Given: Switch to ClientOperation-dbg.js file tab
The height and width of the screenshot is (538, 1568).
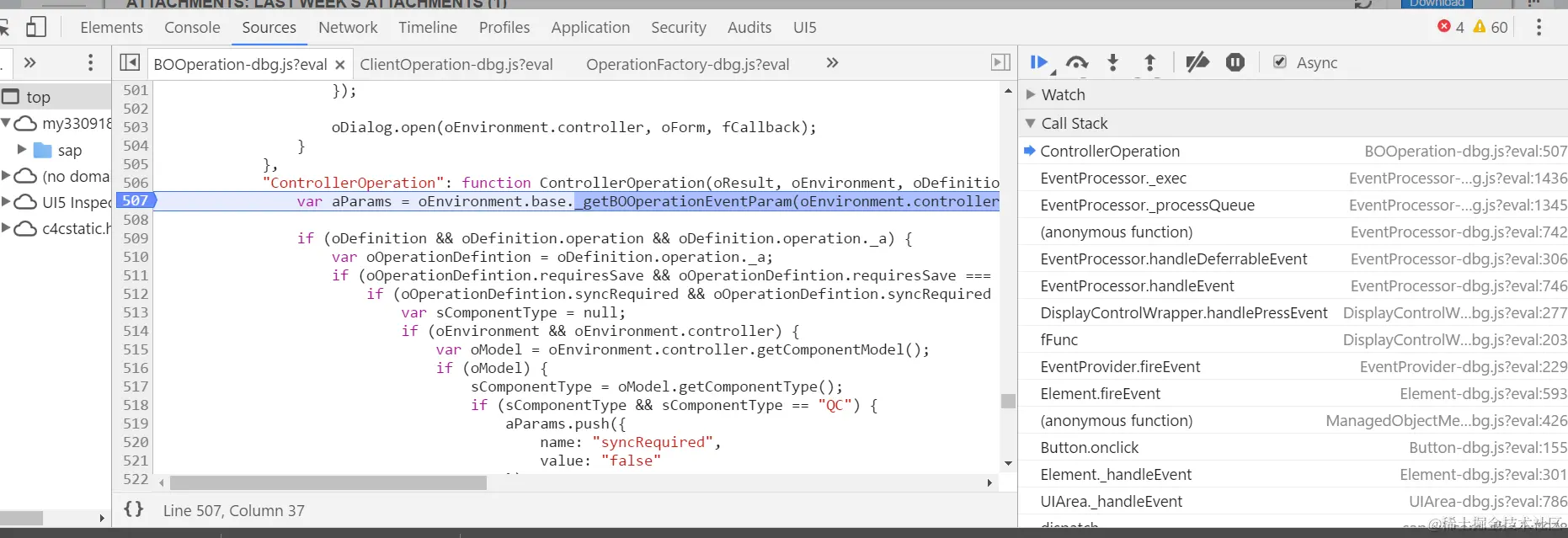Looking at the screenshot, I should pyautogui.click(x=456, y=64).
